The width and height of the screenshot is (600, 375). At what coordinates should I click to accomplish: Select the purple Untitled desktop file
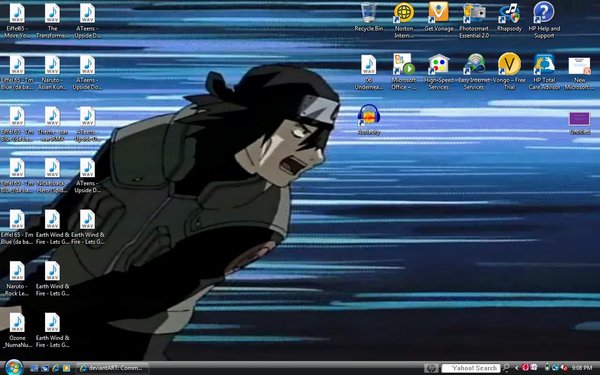click(579, 123)
